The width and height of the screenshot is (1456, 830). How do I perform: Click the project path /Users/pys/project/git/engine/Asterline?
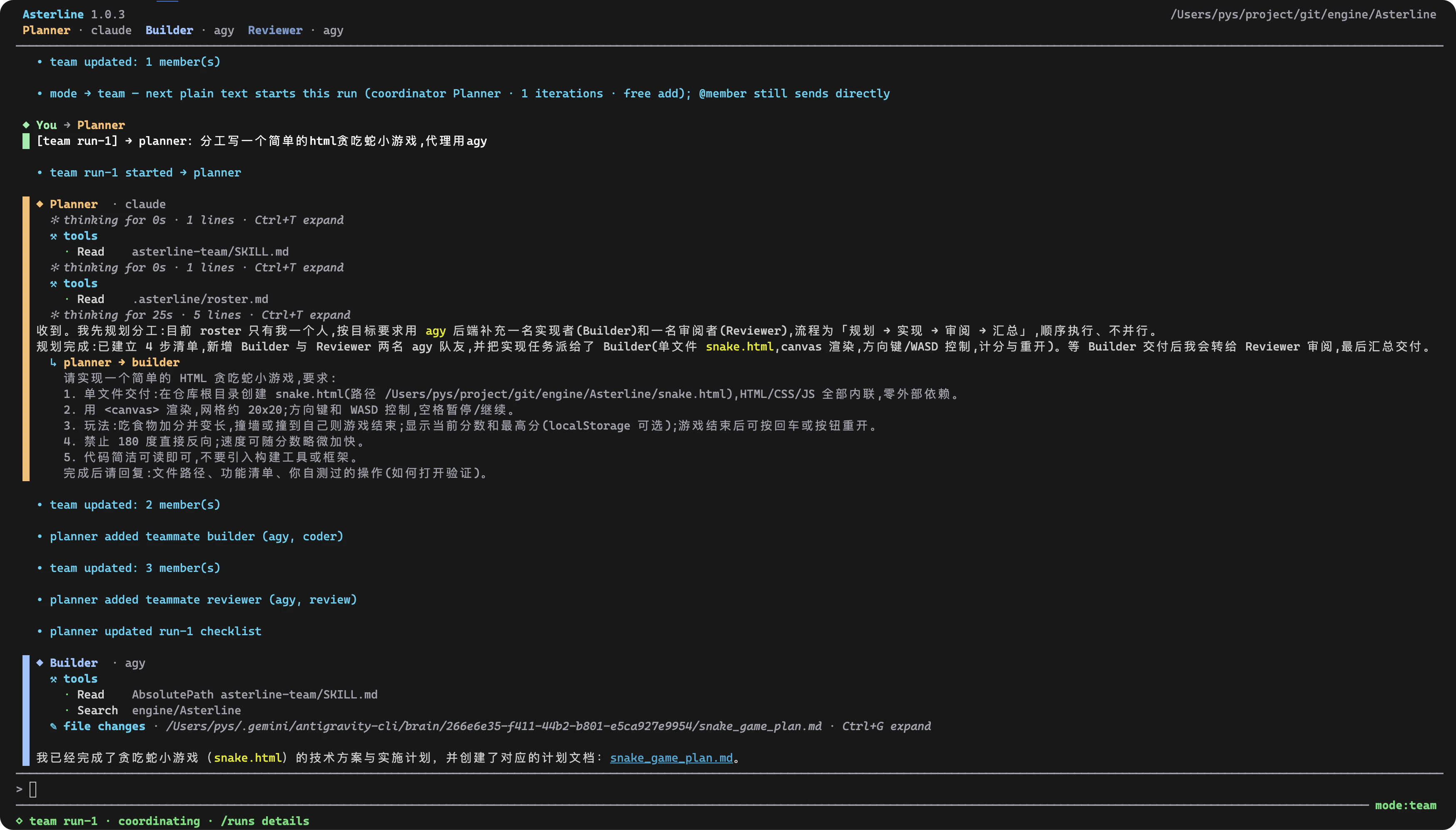point(1303,14)
